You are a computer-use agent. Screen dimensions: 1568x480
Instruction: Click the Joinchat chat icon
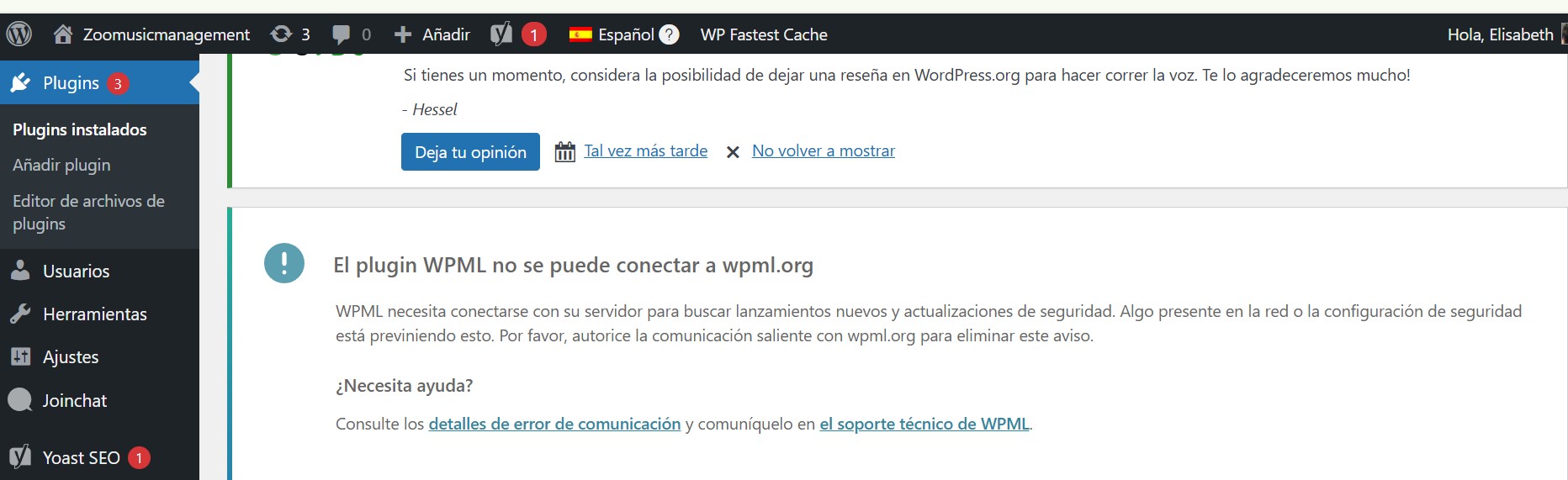click(x=20, y=399)
